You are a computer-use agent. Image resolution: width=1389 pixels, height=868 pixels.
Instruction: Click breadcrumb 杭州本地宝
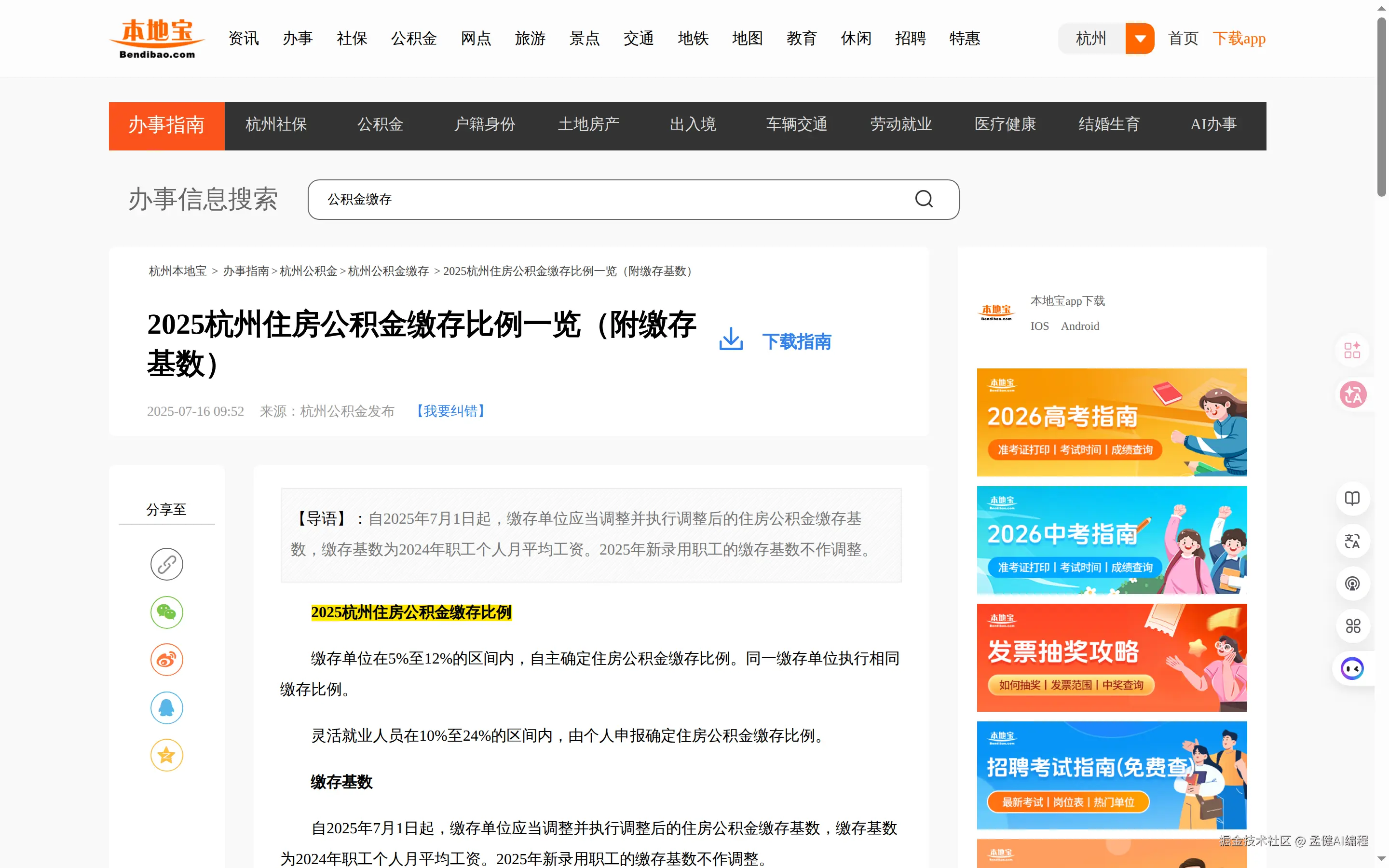pyautogui.click(x=177, y=271)
